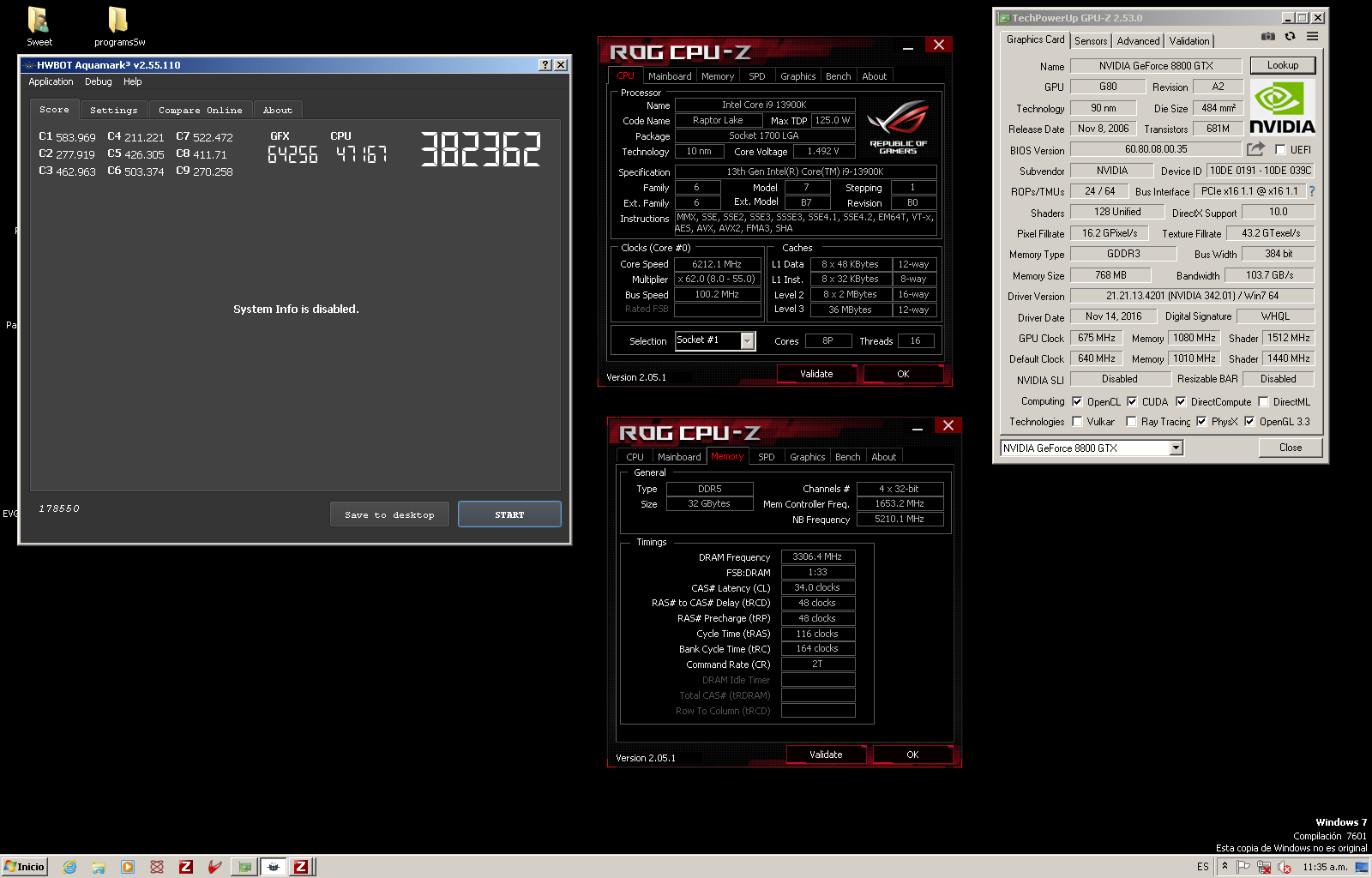Click the first red Z CPU-Z taskbar icon

pyautogui.click(x=186, y=867)
